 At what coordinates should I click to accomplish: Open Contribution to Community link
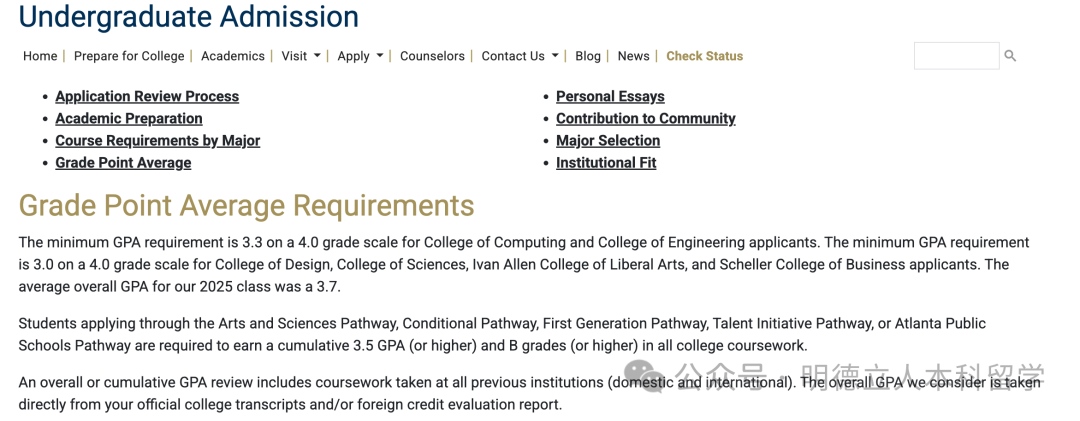(x=646, y=119)
